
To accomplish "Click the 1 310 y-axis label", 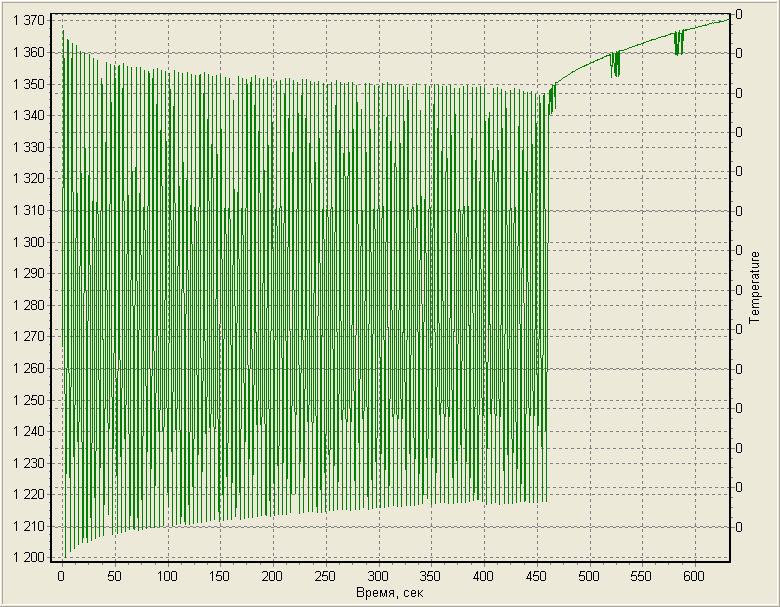I will coord(28,210).
